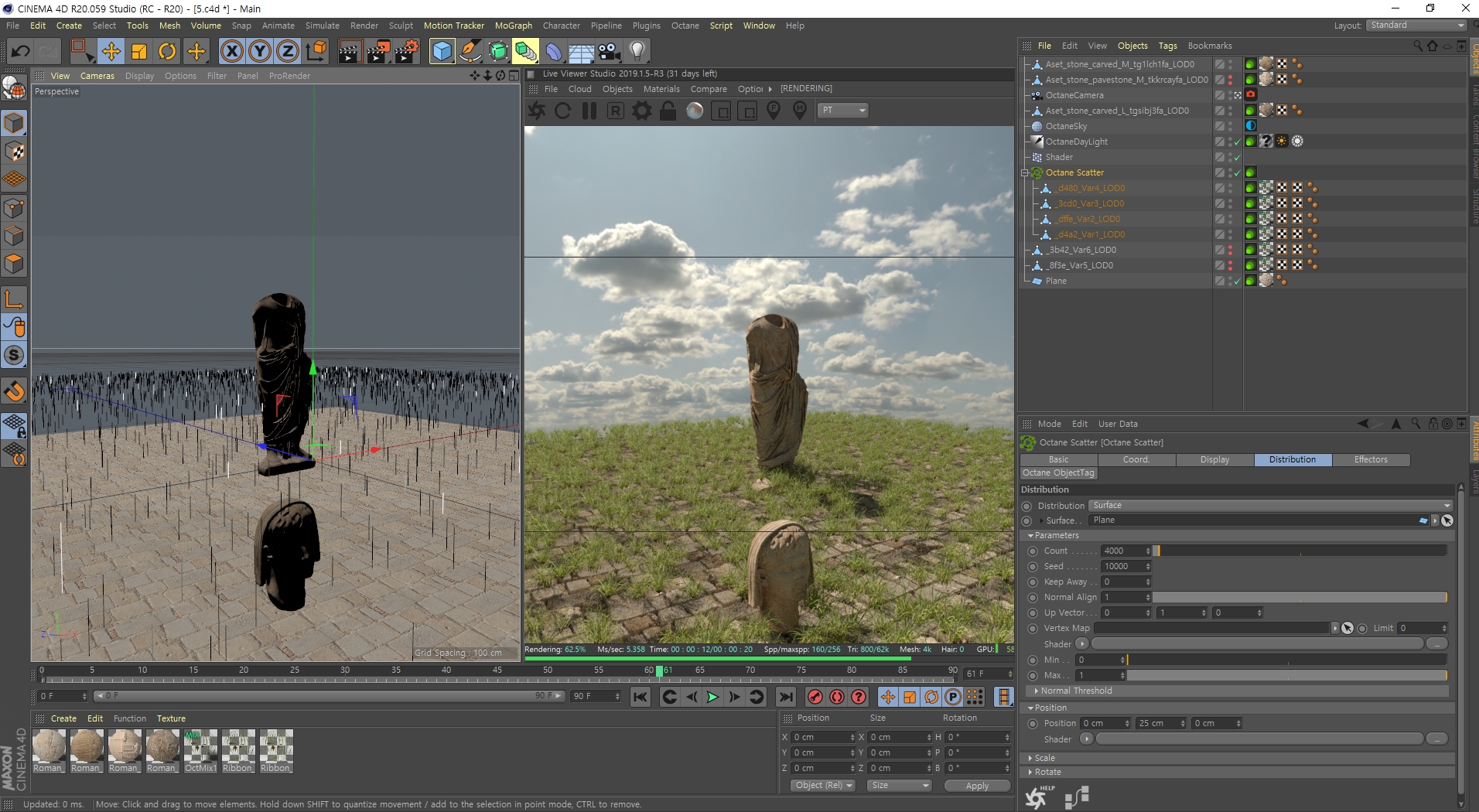Open the PT render kernel dropdown
The image size is (1479, 812).
(844, 111)
